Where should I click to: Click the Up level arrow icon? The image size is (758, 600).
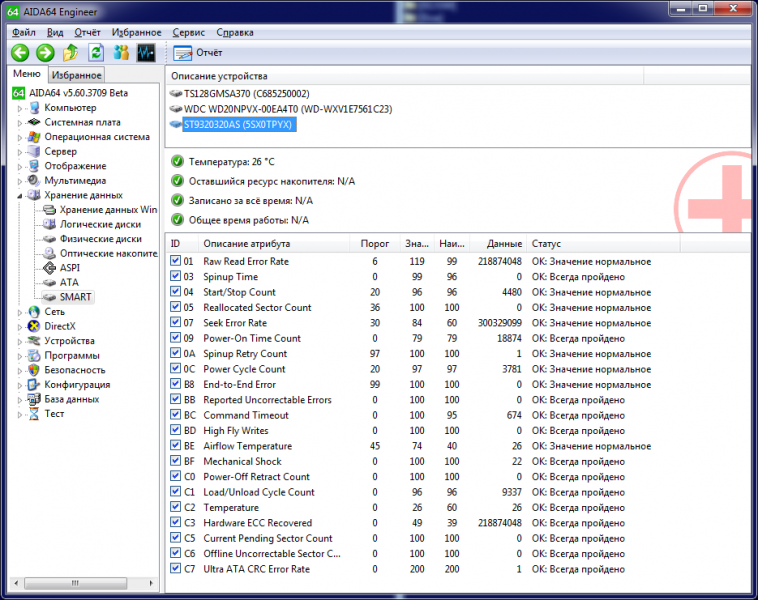coord(71,53)
